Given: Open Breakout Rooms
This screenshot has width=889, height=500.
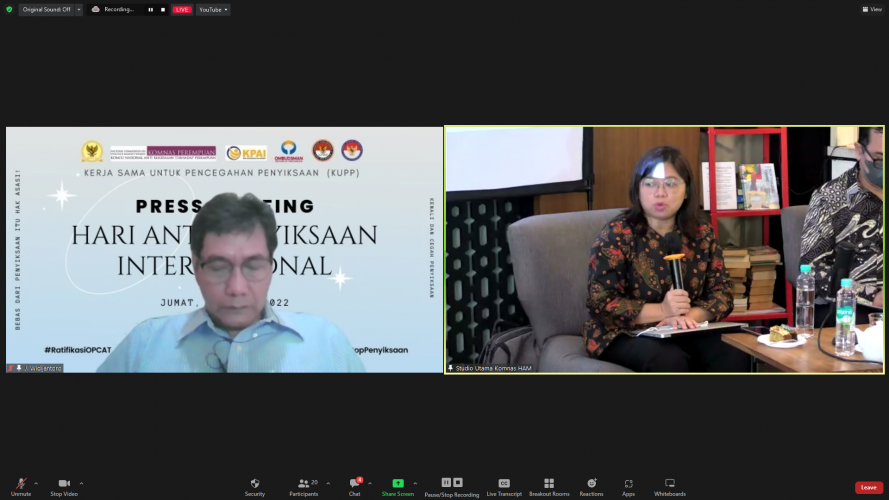Looking at the screenshot, I should 548,484.
